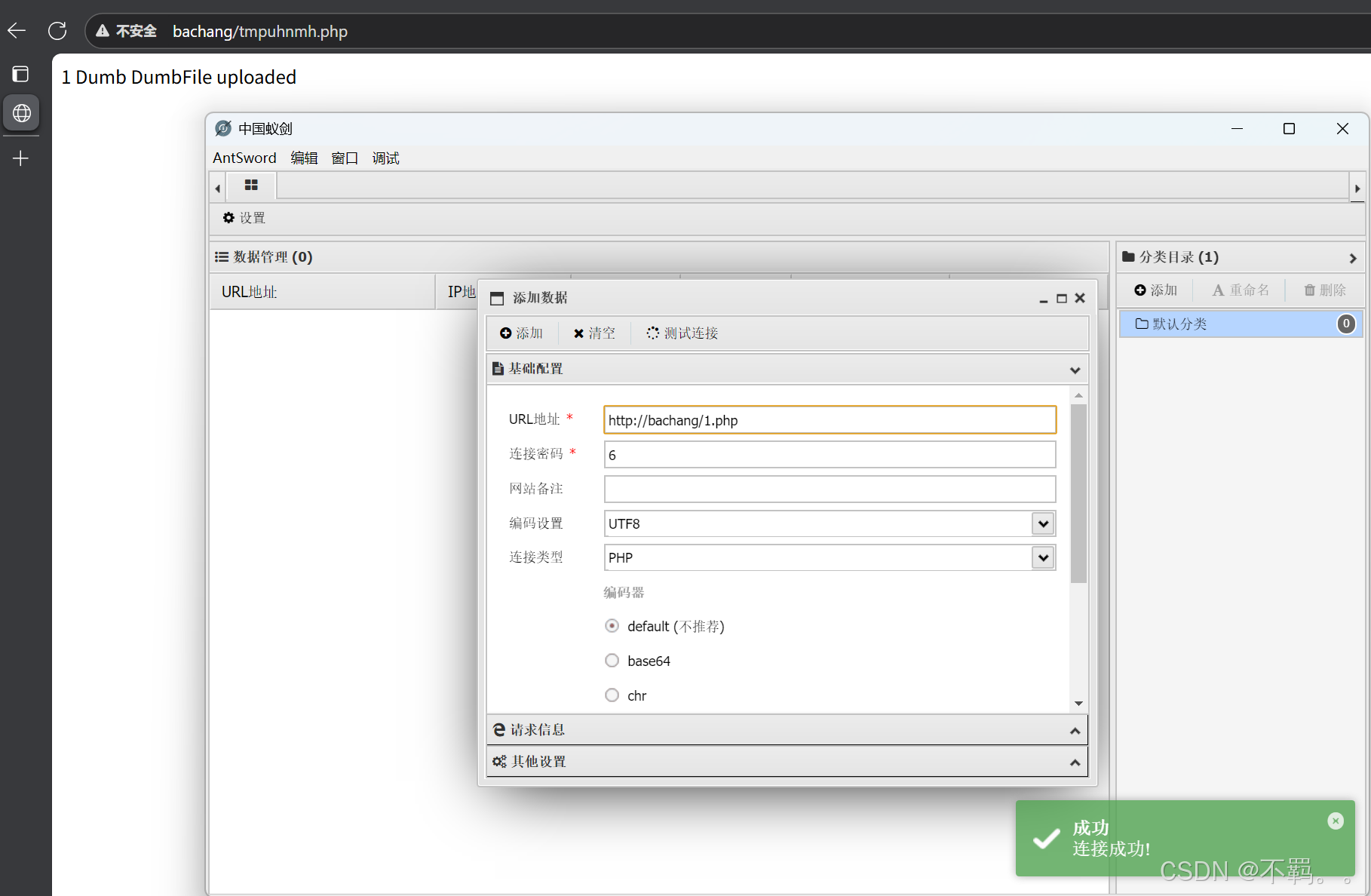Click the globe icon in browser sidebar
The height and width of the screenshot is (896, 1371).
(21, 113)
